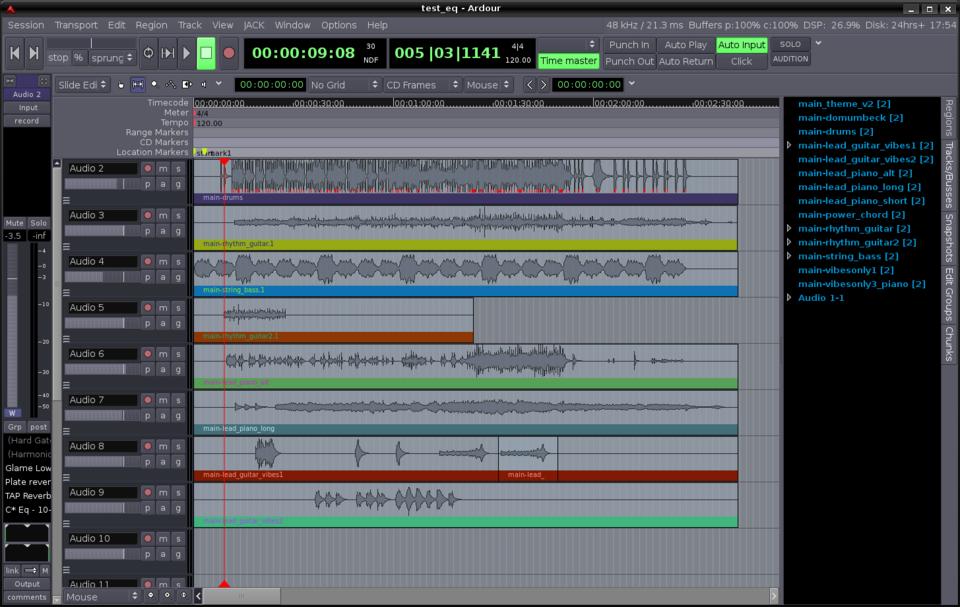Image resolution: width=960 pixels, height=607 pixels.
Task: Go to session end button
Action: coord(34,53)
